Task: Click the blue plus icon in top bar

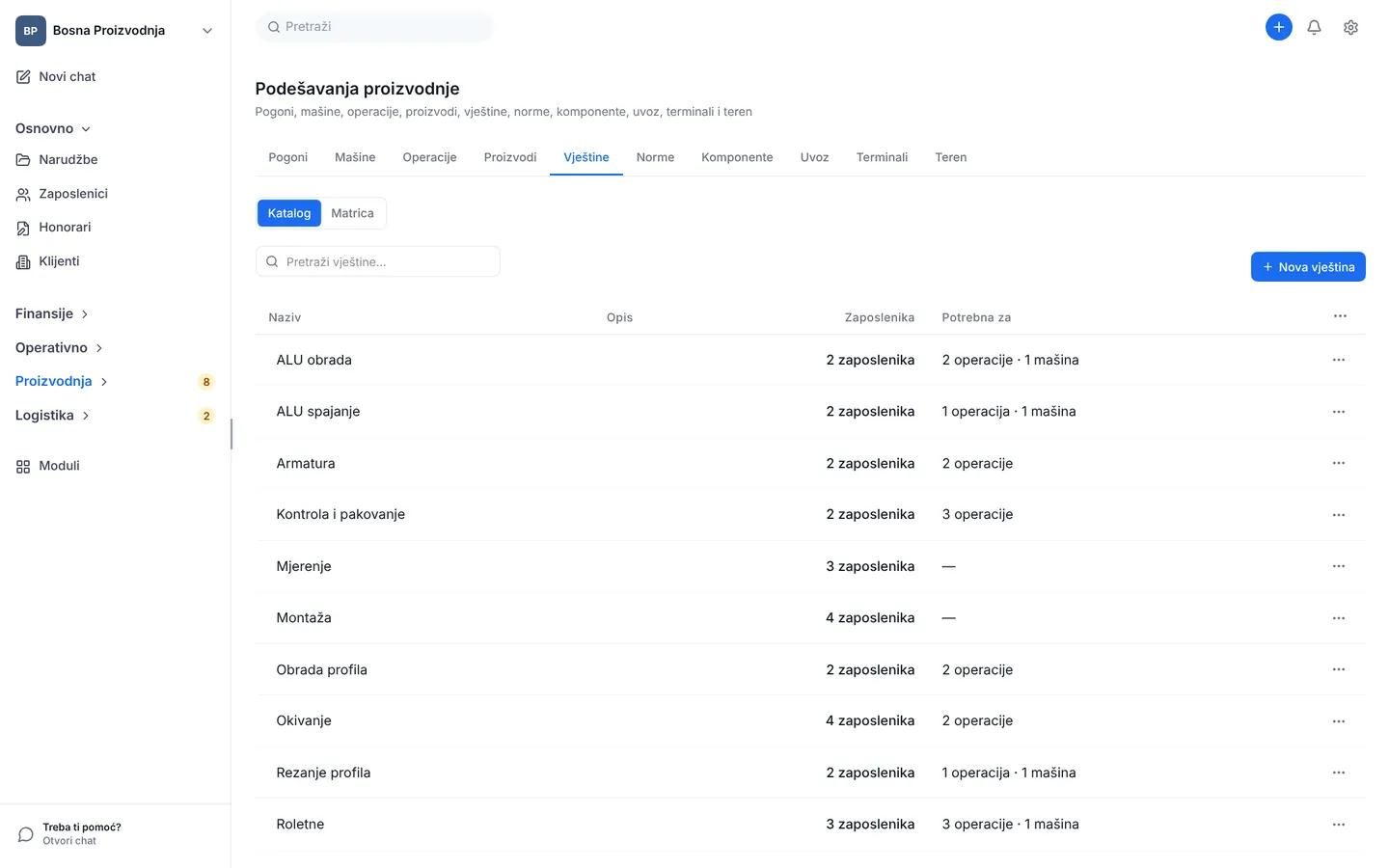Action: coord(1278,27)
